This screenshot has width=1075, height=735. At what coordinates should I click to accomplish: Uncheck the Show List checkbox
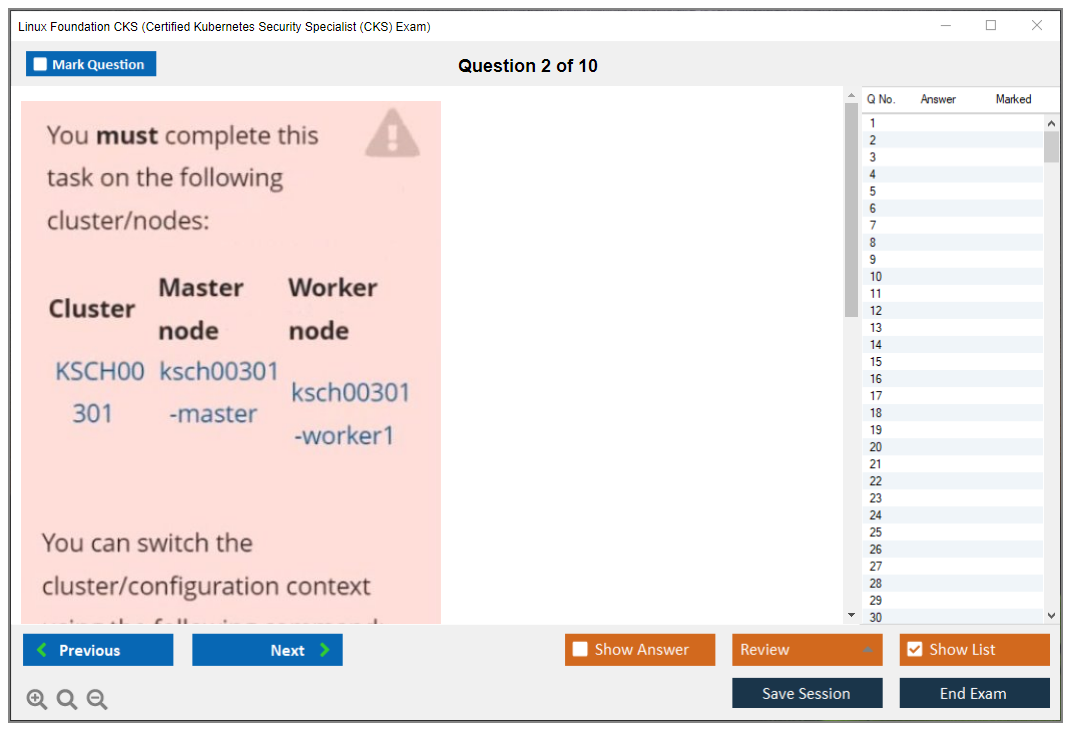(x=914, y=650)
